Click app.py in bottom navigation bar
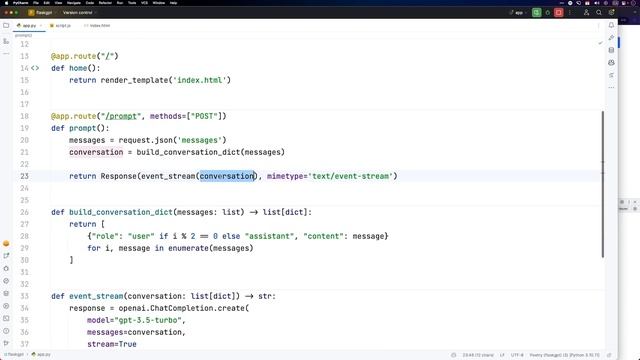This screenshot has width=640, height=360. [41, 355]
